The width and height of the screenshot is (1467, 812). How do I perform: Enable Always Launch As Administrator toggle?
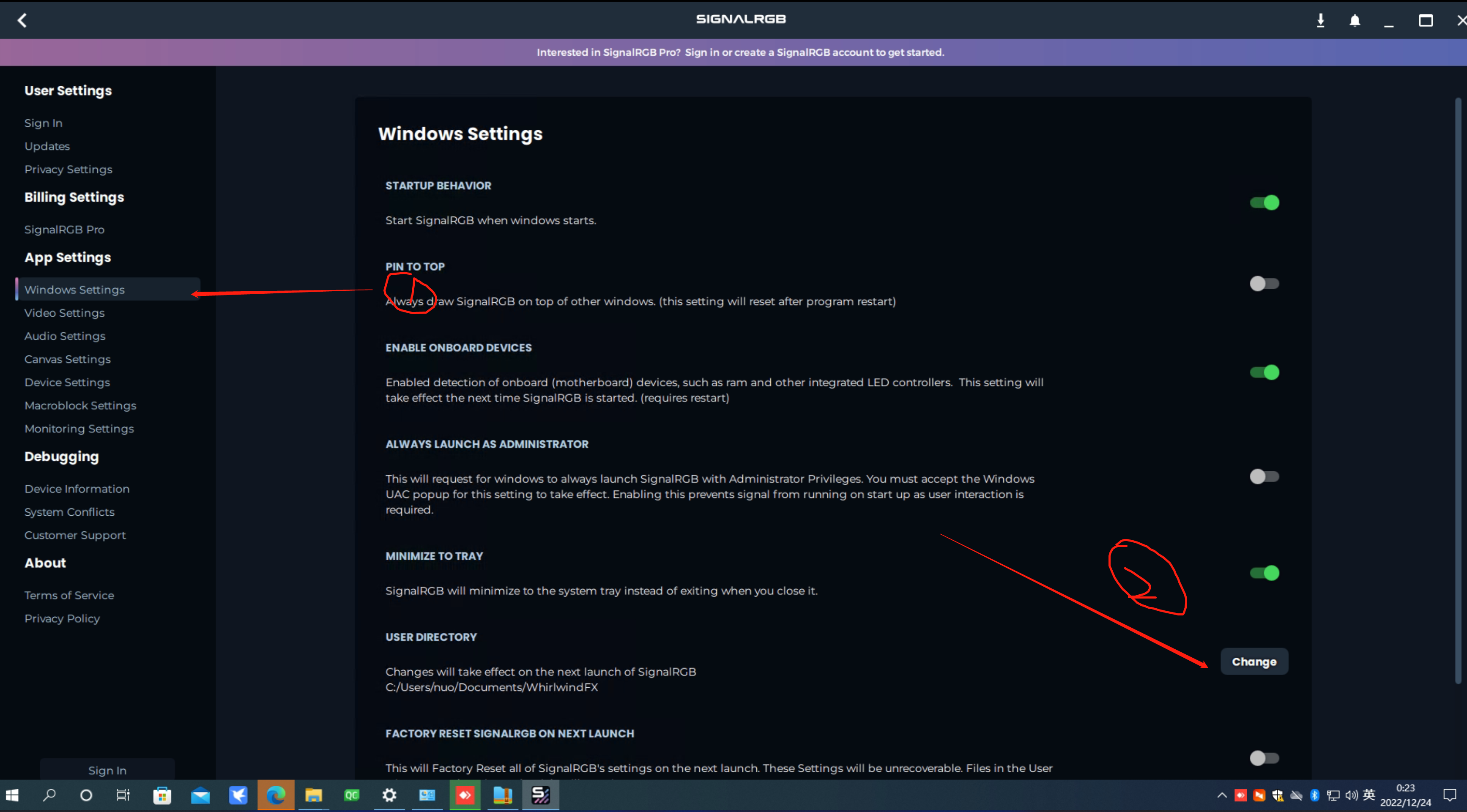[1264, 477]
